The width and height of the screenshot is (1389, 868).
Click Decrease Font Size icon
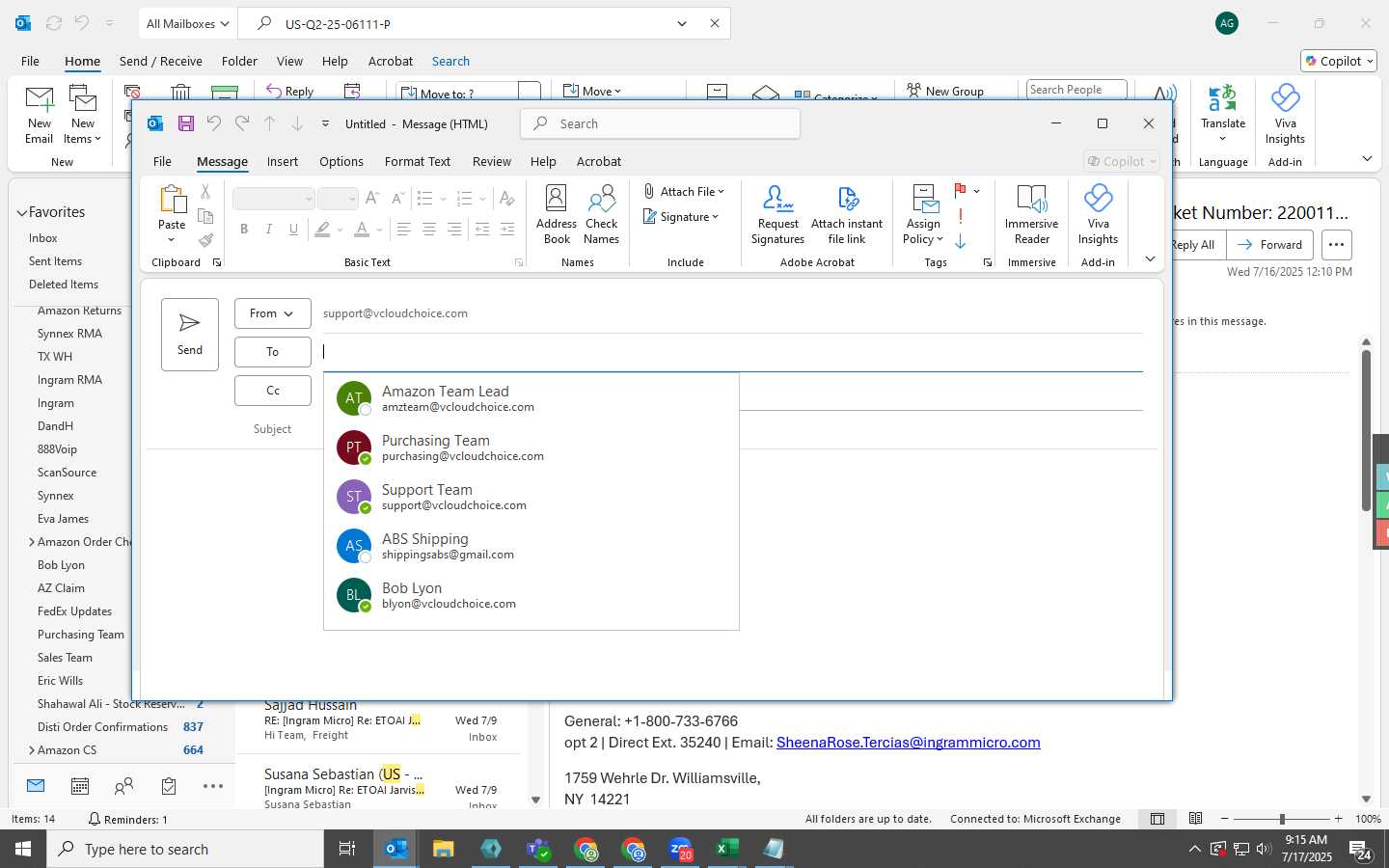[397, 199]
